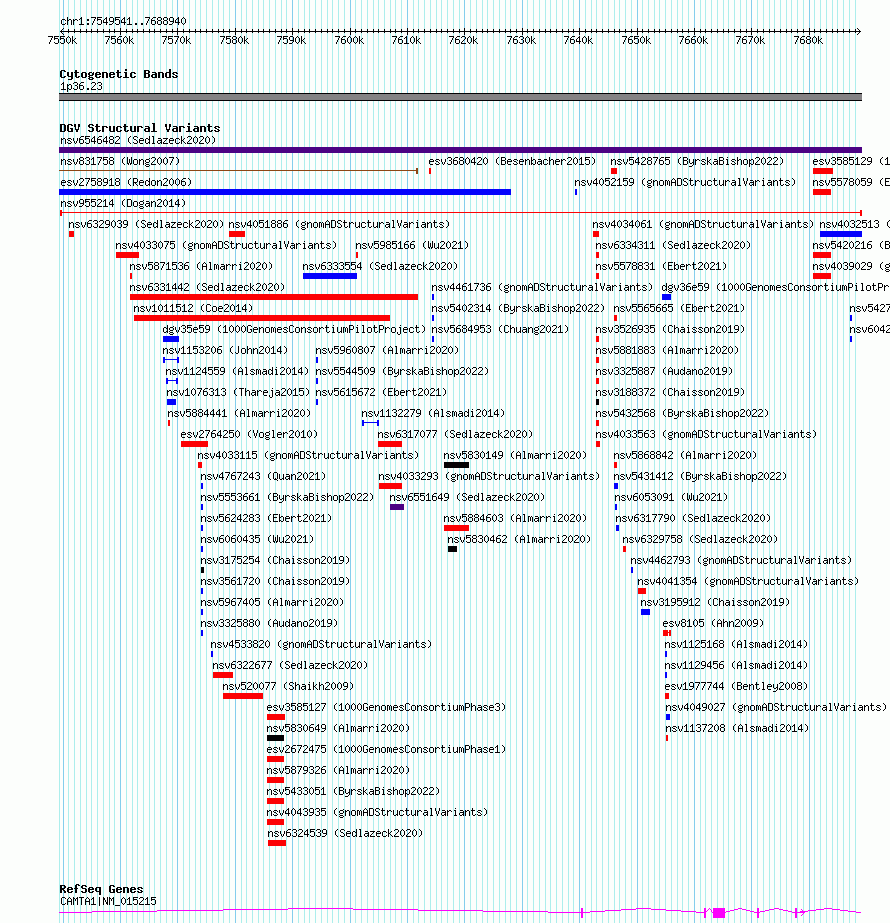The width and height of the screenshot is (890, 923).
Task: Click the Cytogenetic Bands track title
Action: pos(119,74)
